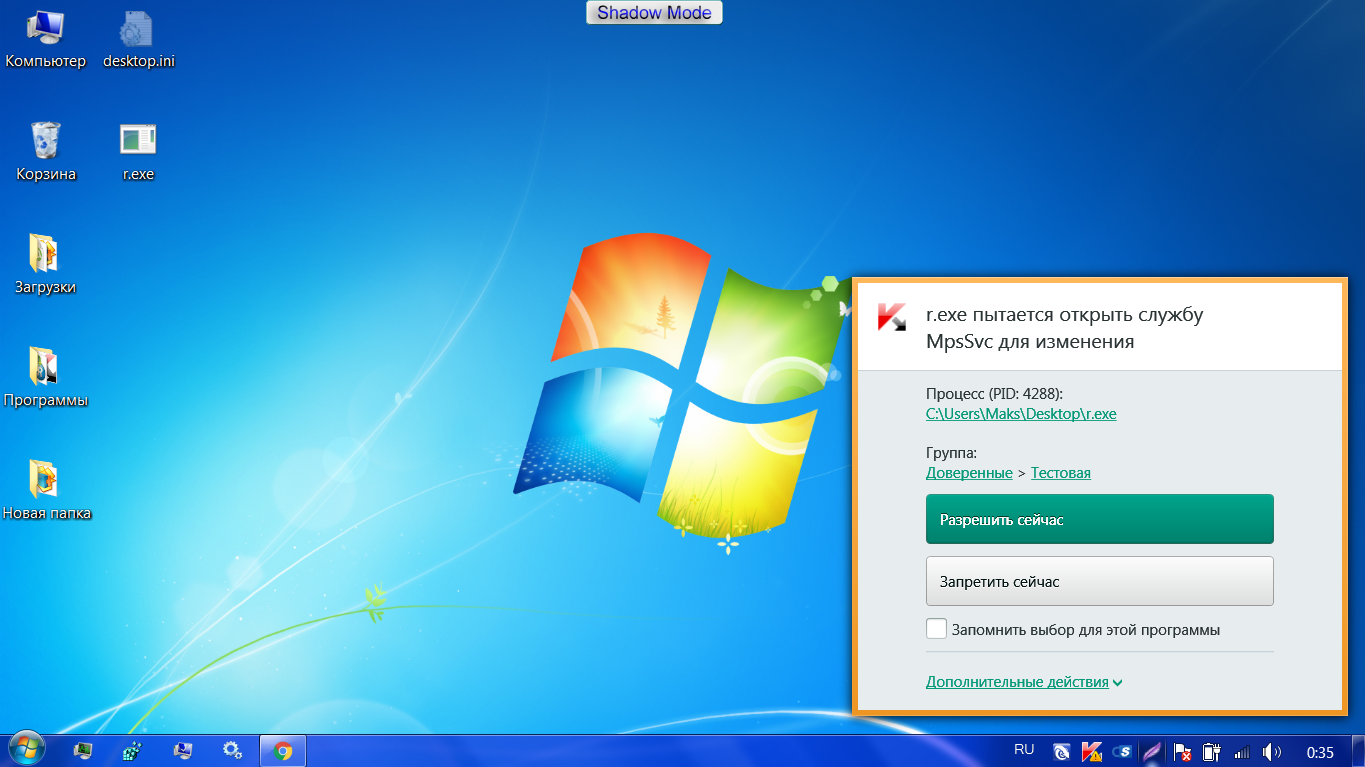The image size is (1365, 767).
Task: Open the network signal tray icon
Action: tap(1242, 751)
